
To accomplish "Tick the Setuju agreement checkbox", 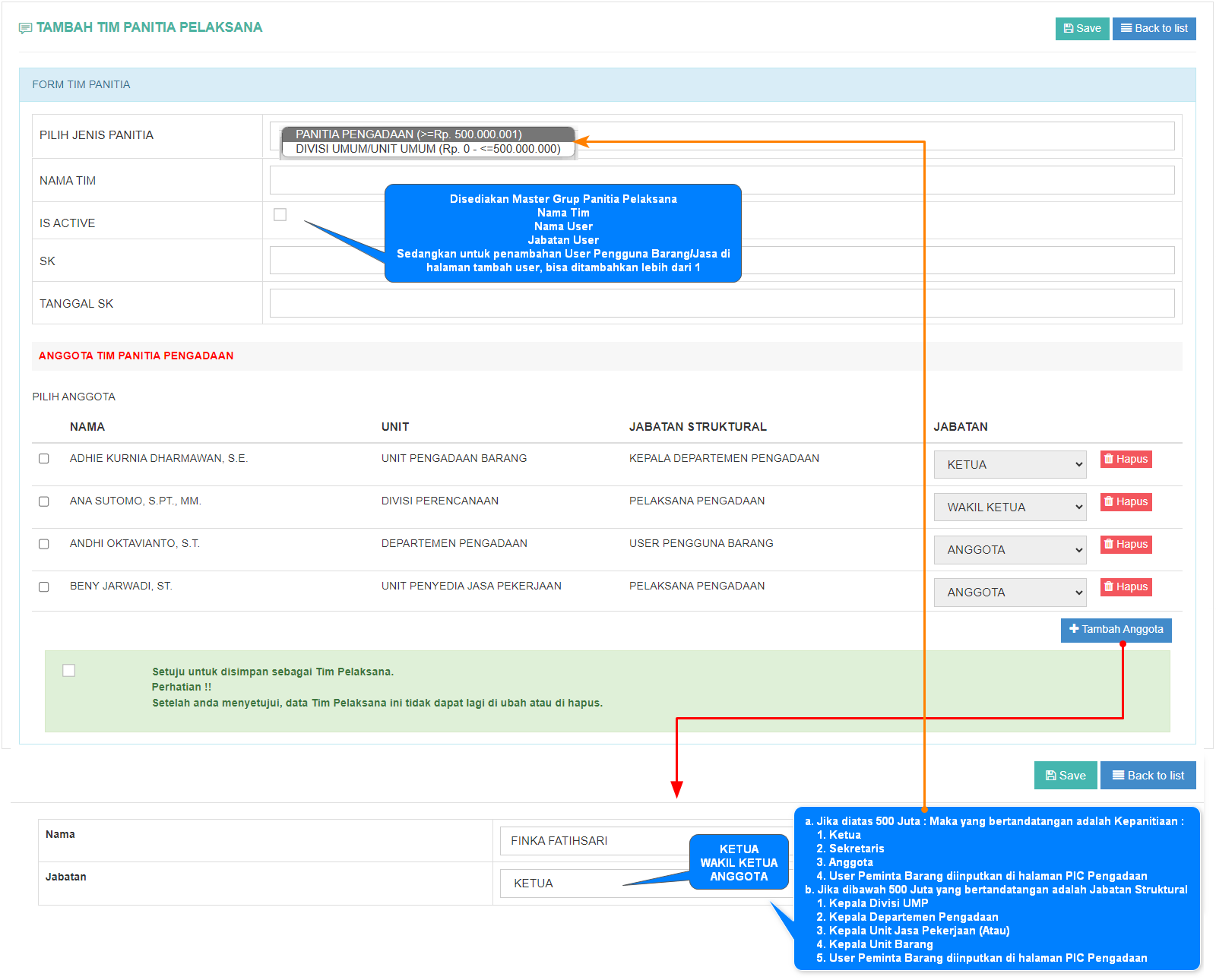I will pos(69,670).
